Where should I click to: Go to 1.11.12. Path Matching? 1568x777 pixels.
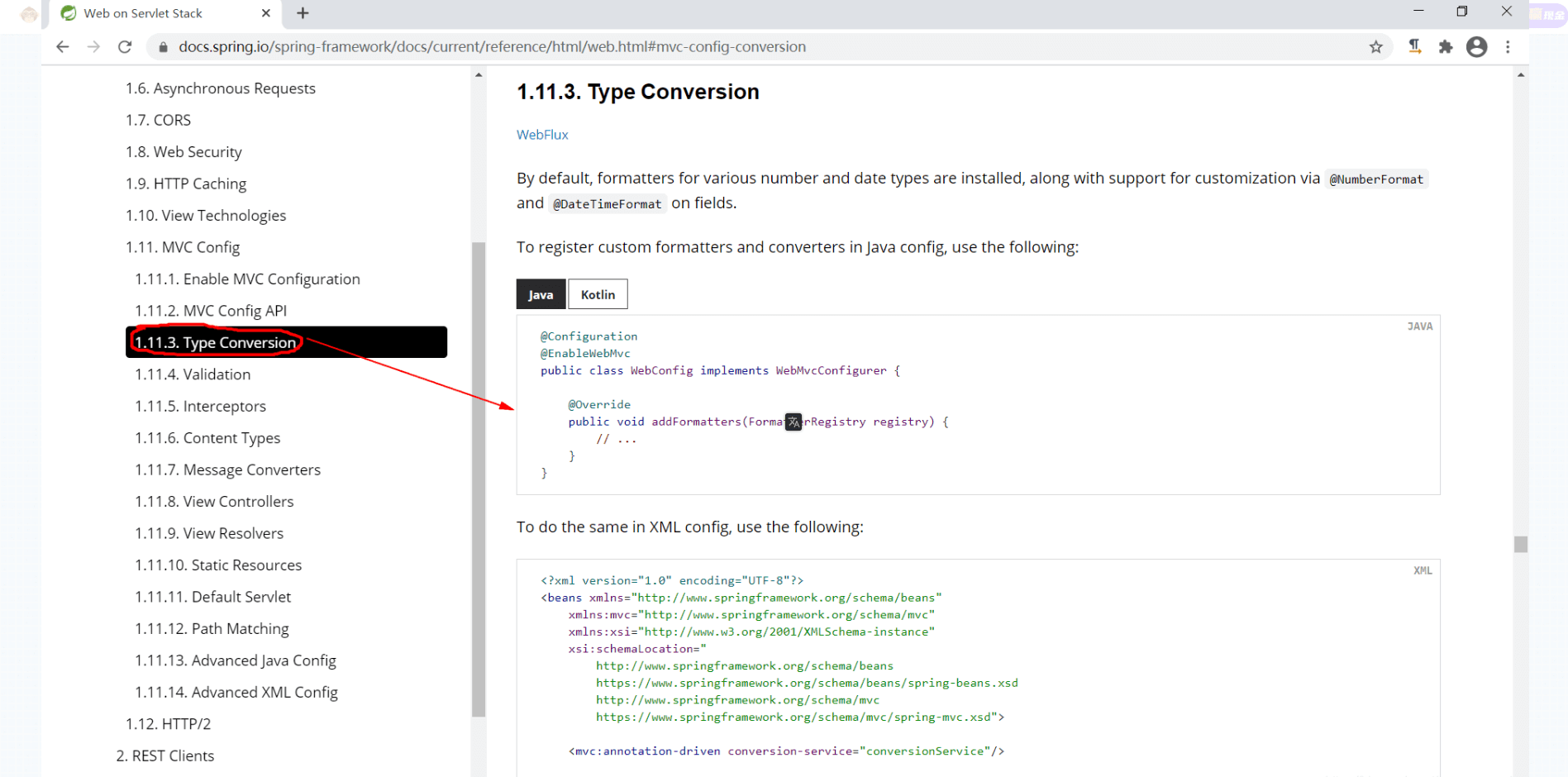tap(212, 629)
